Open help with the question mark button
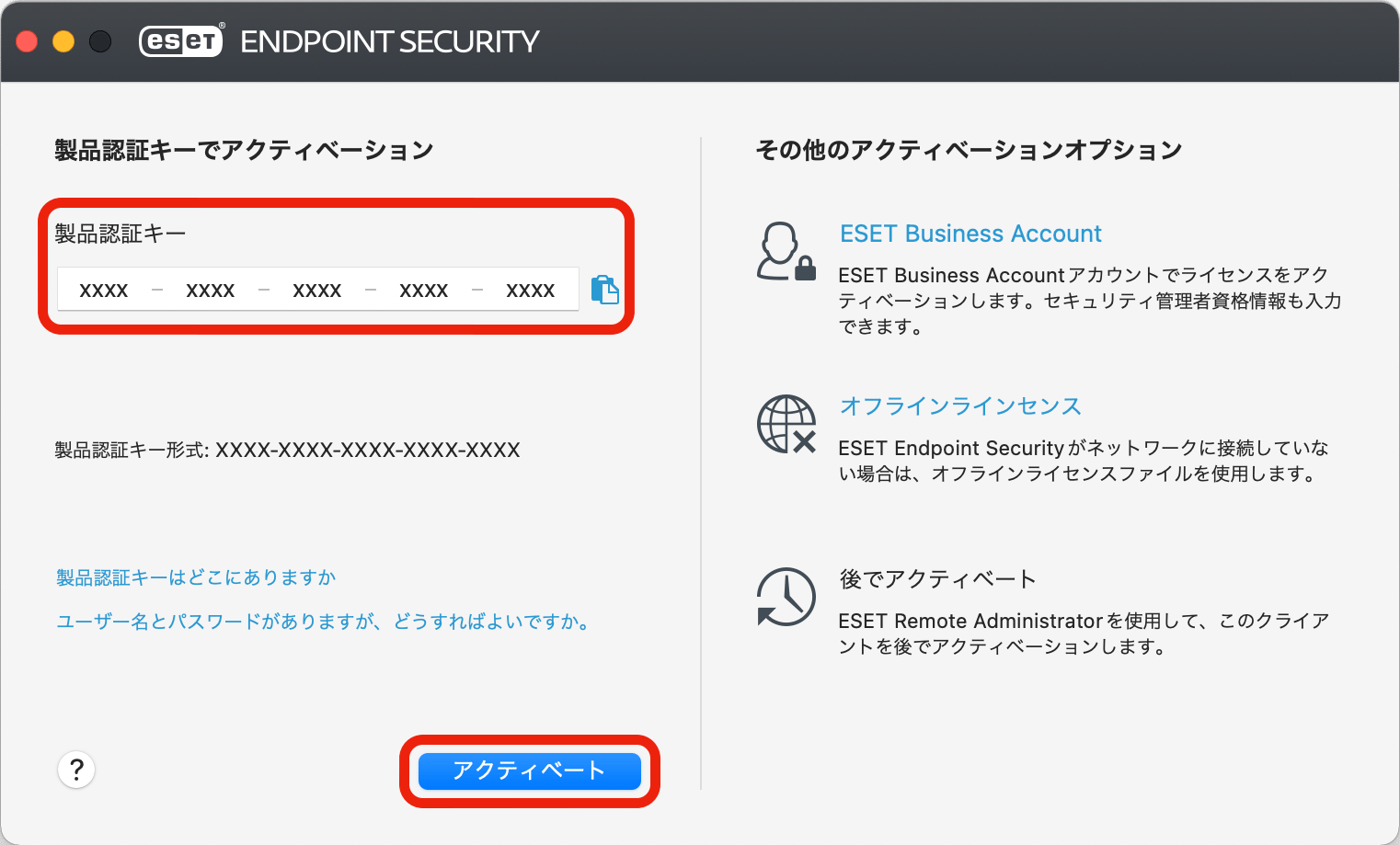1400x845 pixels. 76,770
